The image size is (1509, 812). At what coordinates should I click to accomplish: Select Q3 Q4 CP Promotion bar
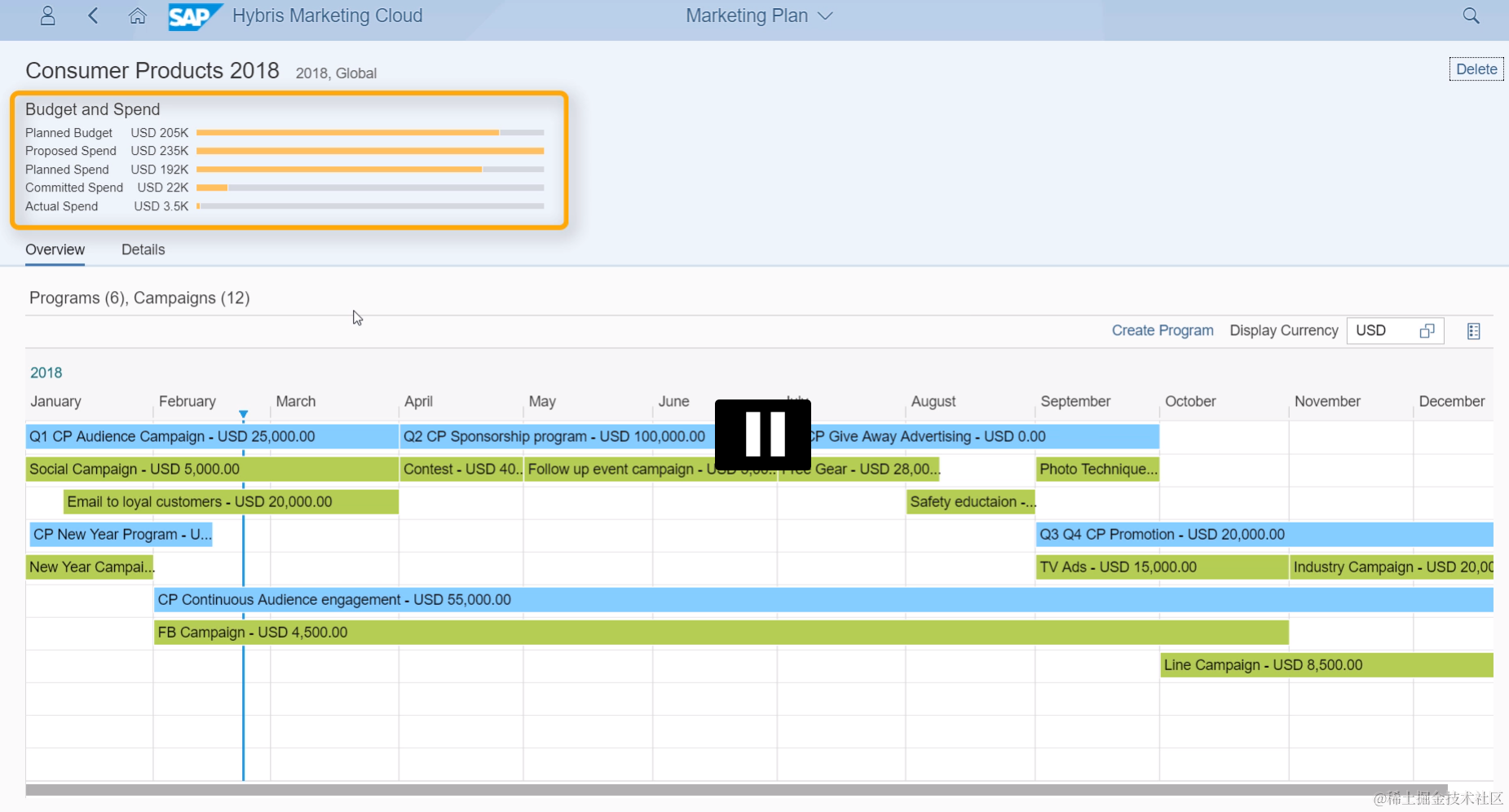click(1264, 534)
